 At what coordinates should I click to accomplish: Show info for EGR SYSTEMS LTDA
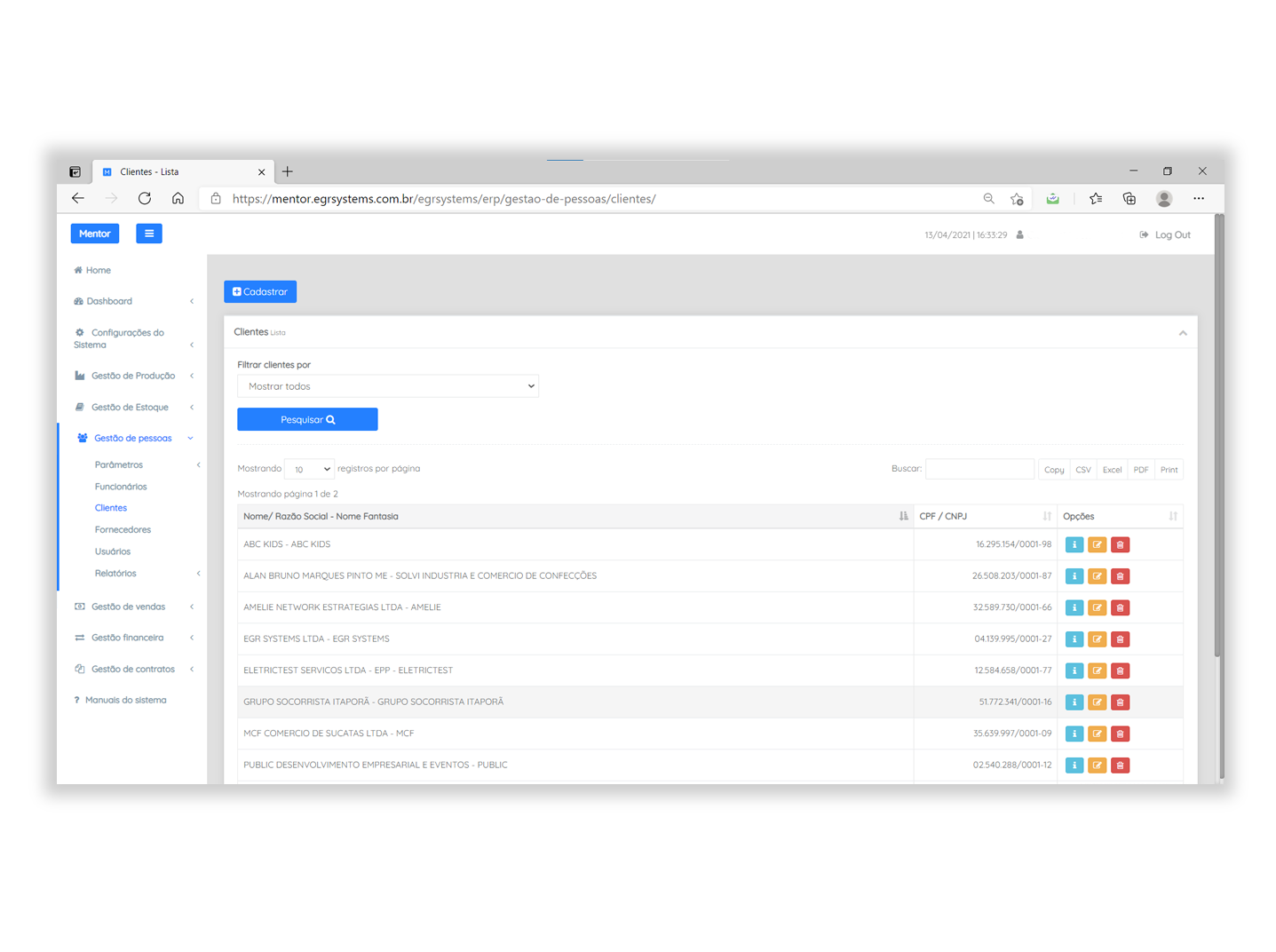point(1074,639)
